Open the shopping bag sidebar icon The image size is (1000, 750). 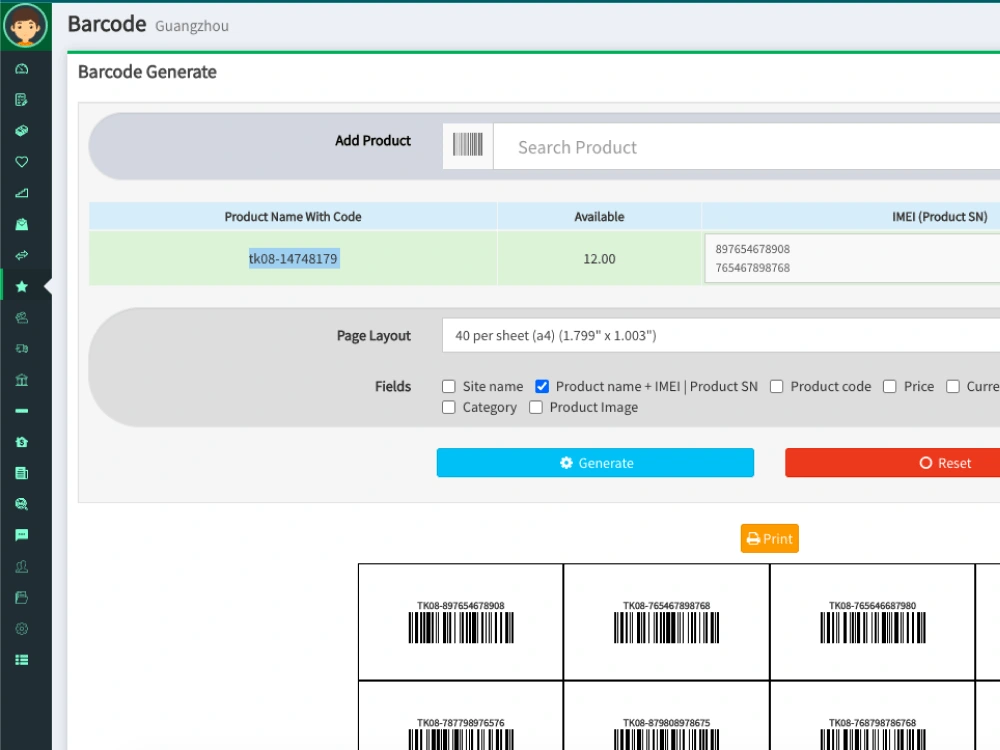[x=22, y=224]
